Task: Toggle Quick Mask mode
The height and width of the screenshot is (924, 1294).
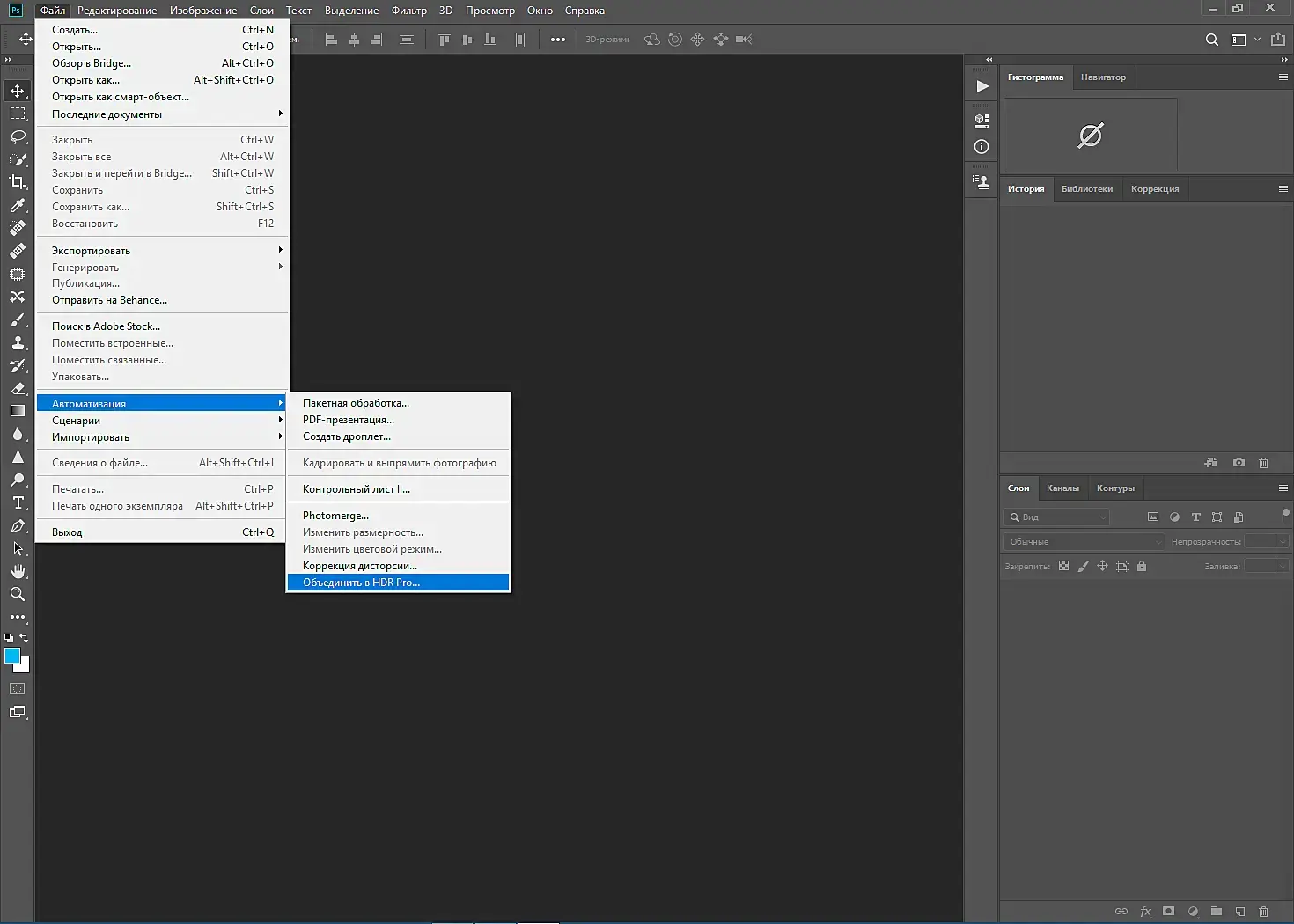Action: click(x=18, y=689)
